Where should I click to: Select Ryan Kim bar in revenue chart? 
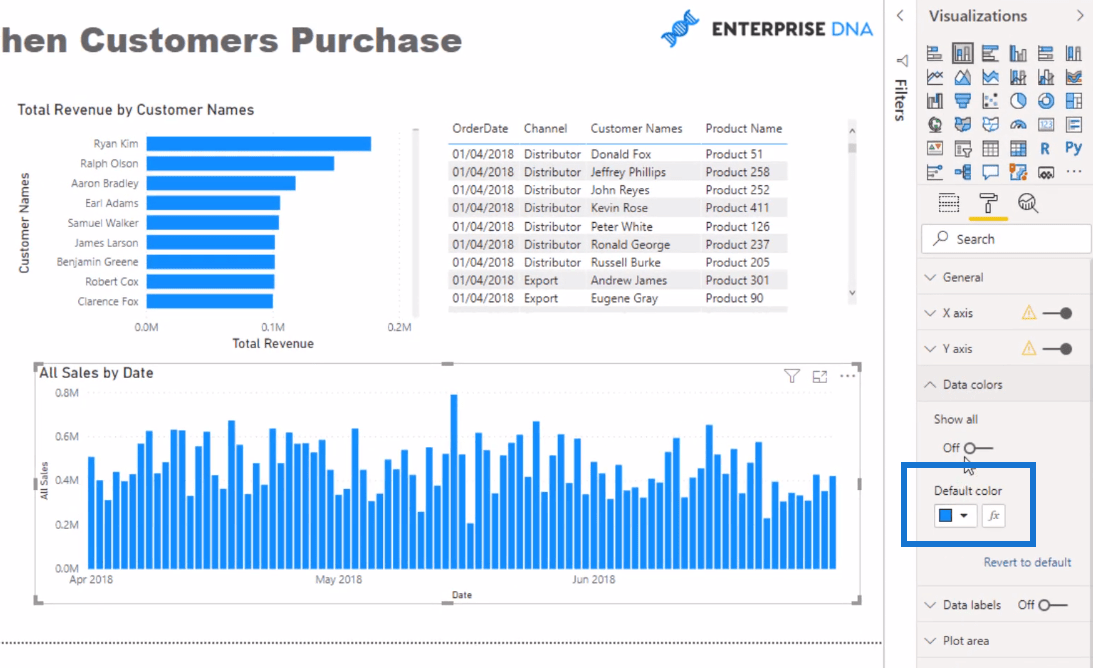(259, 144)
